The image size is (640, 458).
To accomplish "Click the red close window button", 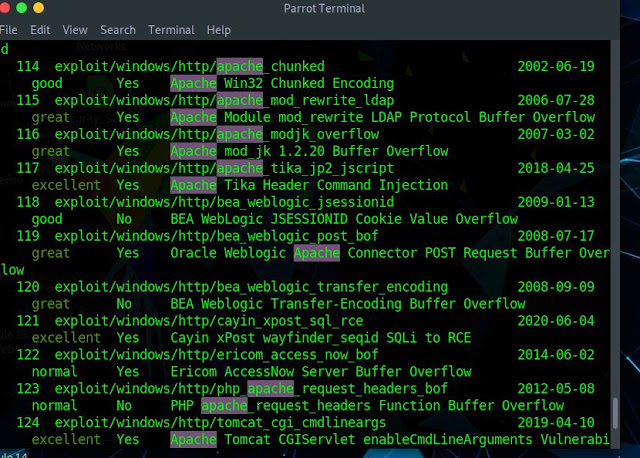I will 4,7.
